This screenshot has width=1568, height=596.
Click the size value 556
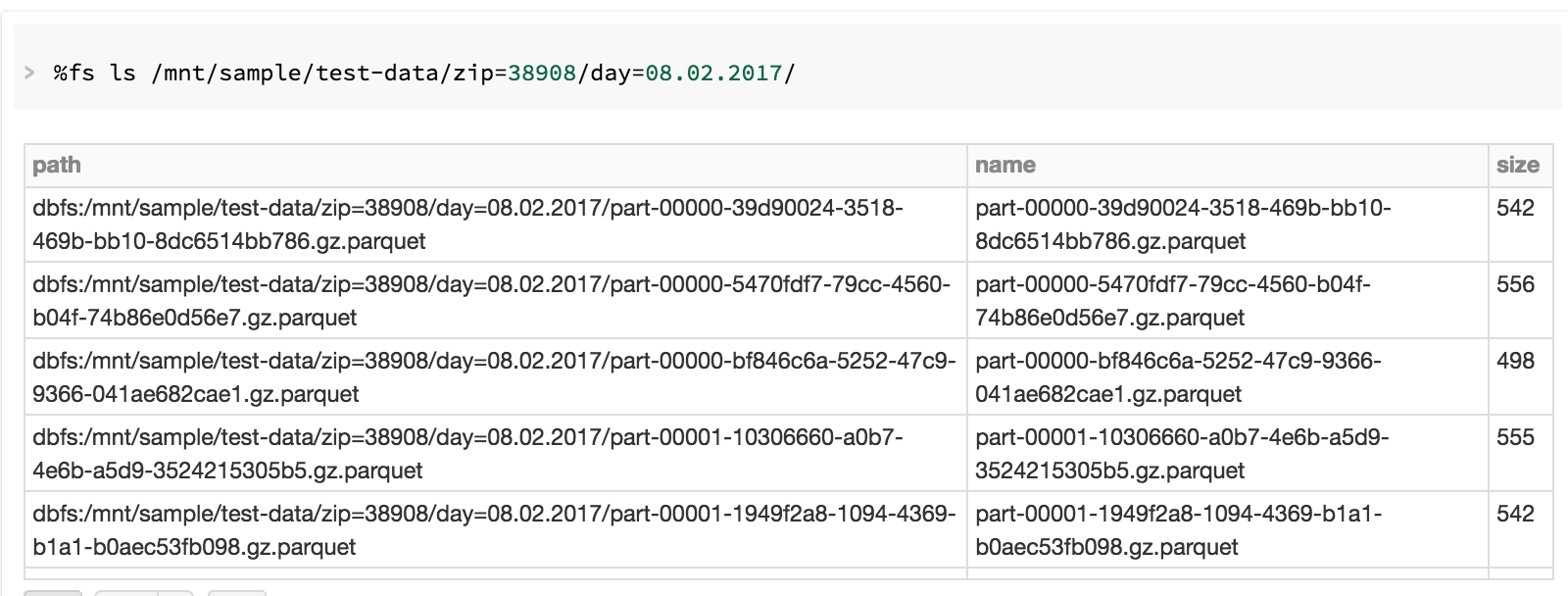click(x=1515, y=285)
